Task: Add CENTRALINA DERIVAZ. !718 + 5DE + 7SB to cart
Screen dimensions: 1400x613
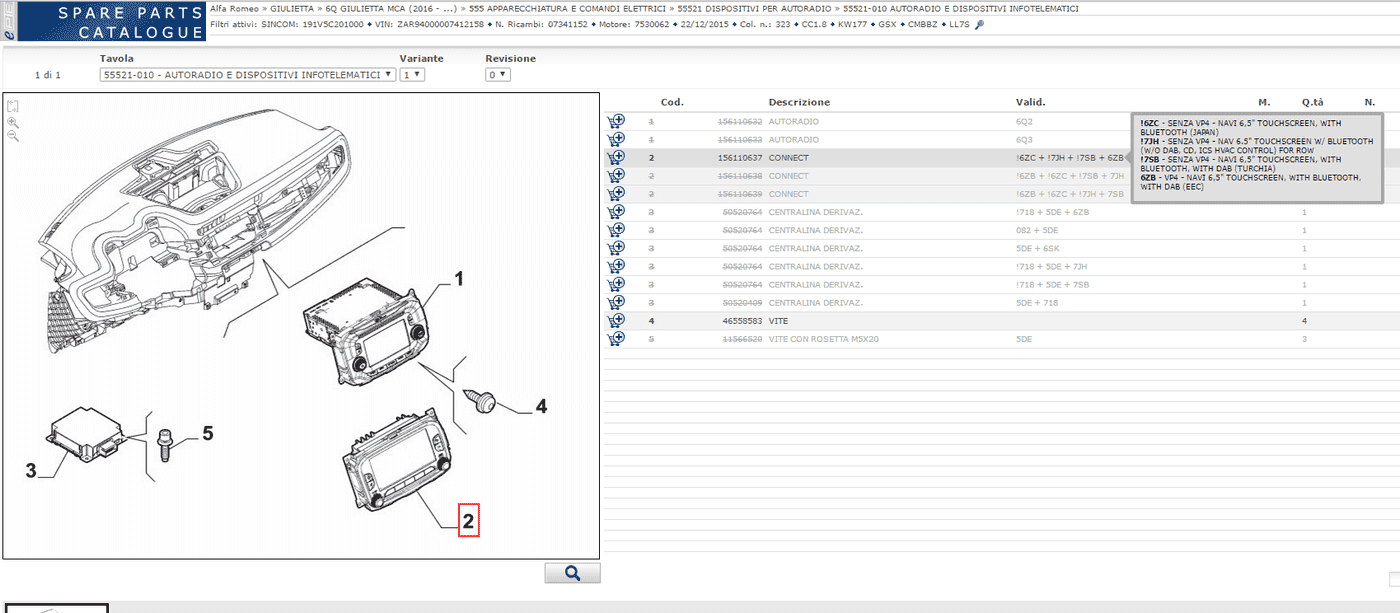Action: click(x=616, y=284)
